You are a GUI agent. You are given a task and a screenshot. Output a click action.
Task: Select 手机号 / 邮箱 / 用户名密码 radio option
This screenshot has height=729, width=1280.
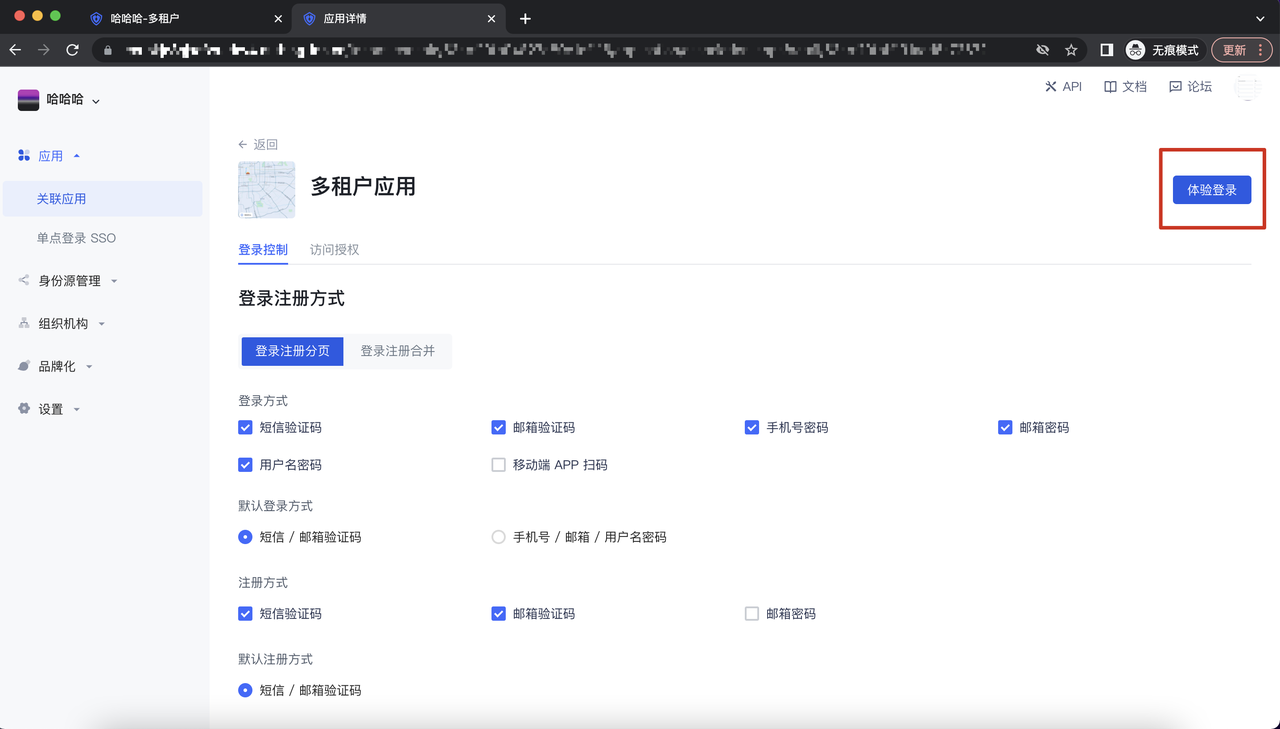click(498, 537)
